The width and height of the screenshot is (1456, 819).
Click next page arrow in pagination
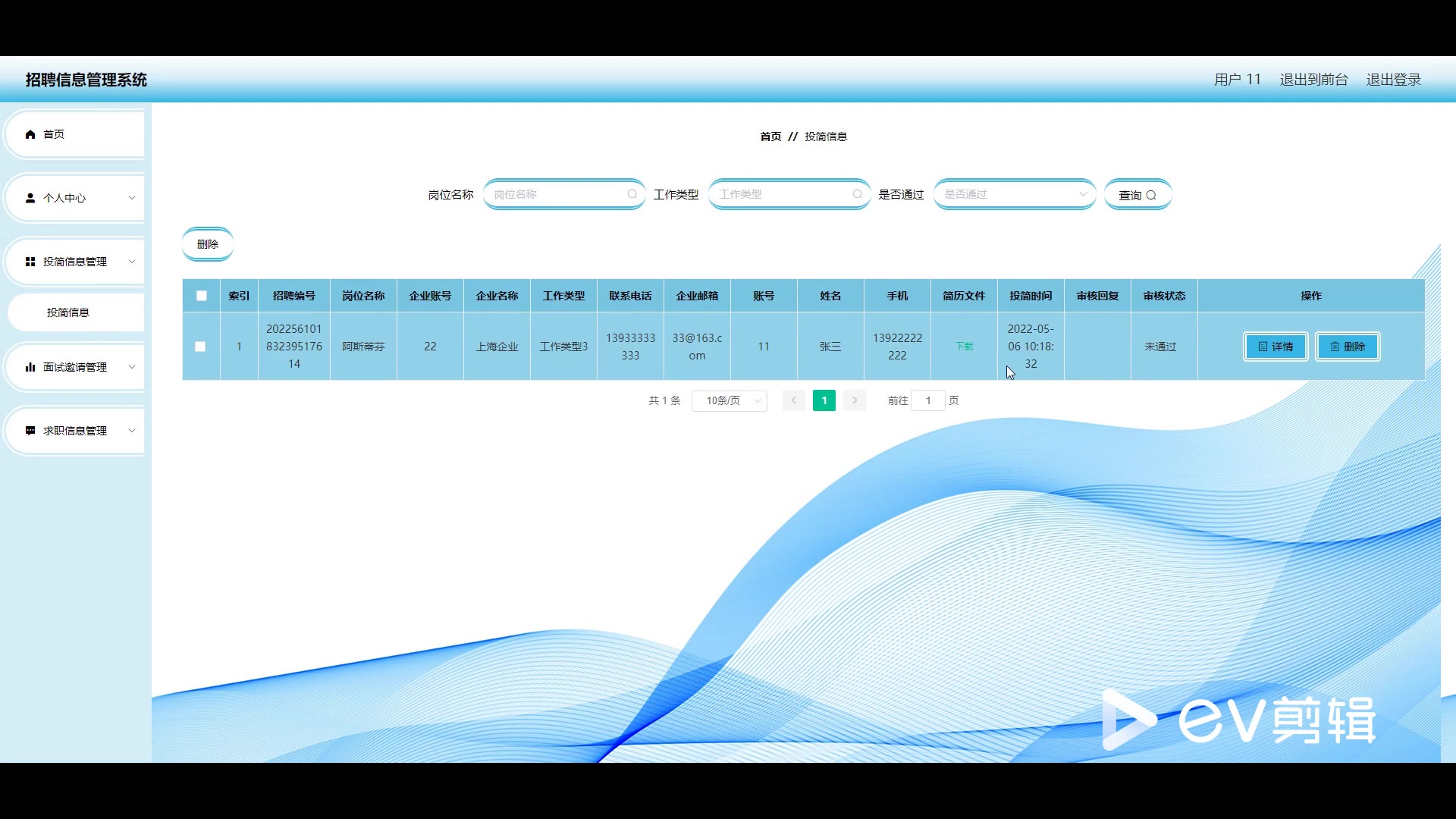(854, 400)
